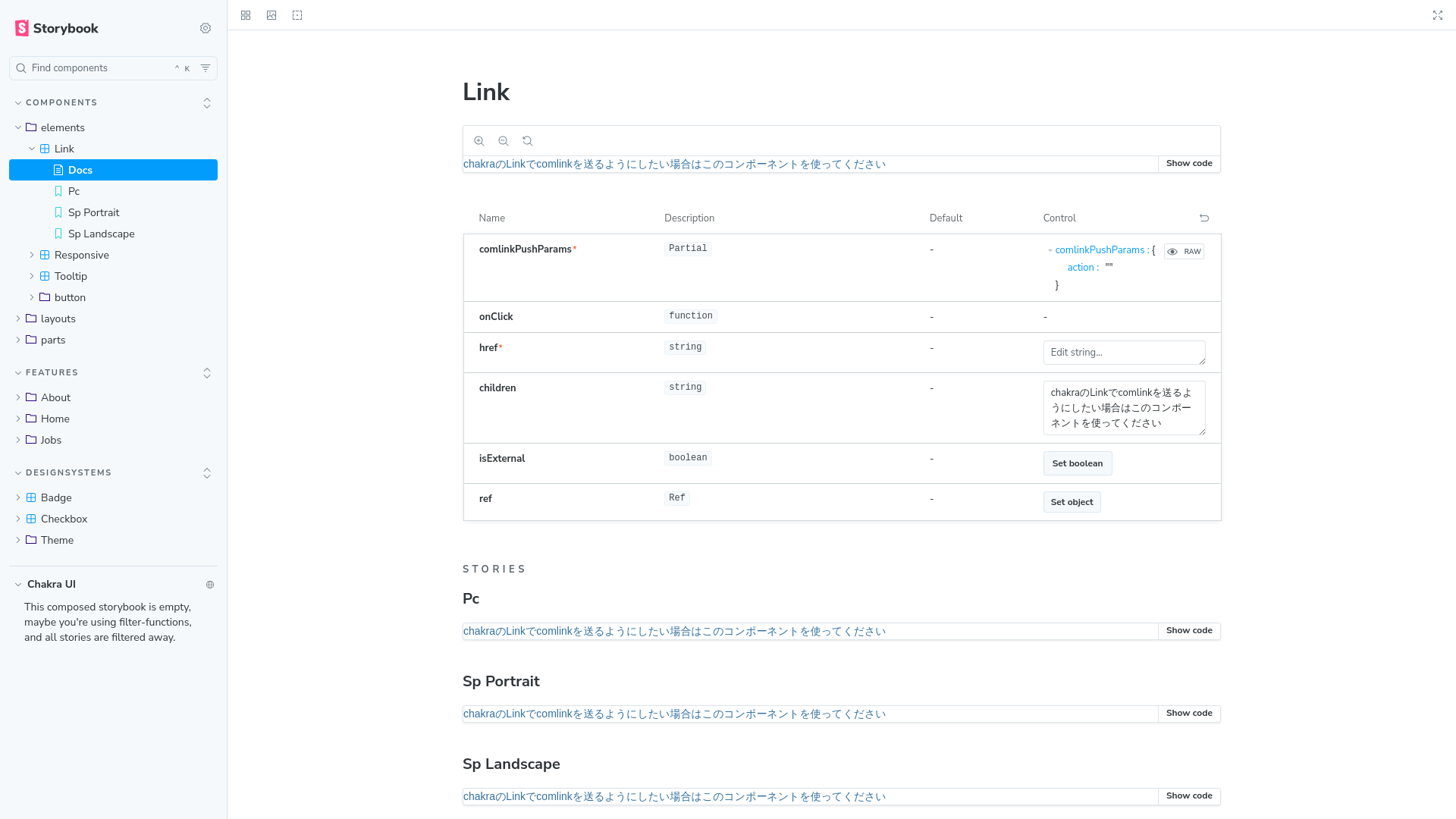Show code for the Sp Landscape story
The image size is (1456, 819).
pos(1189,796)
